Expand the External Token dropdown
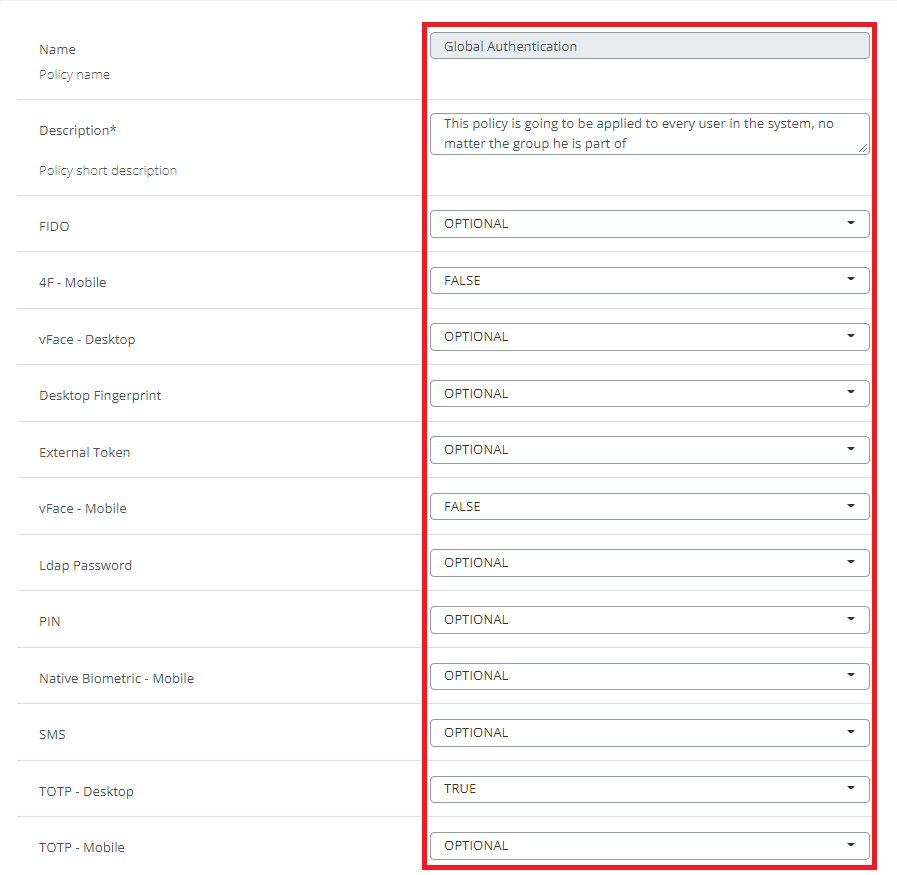Screen dimensions: 897x875 pyautogui.click(x=649, y=450)
